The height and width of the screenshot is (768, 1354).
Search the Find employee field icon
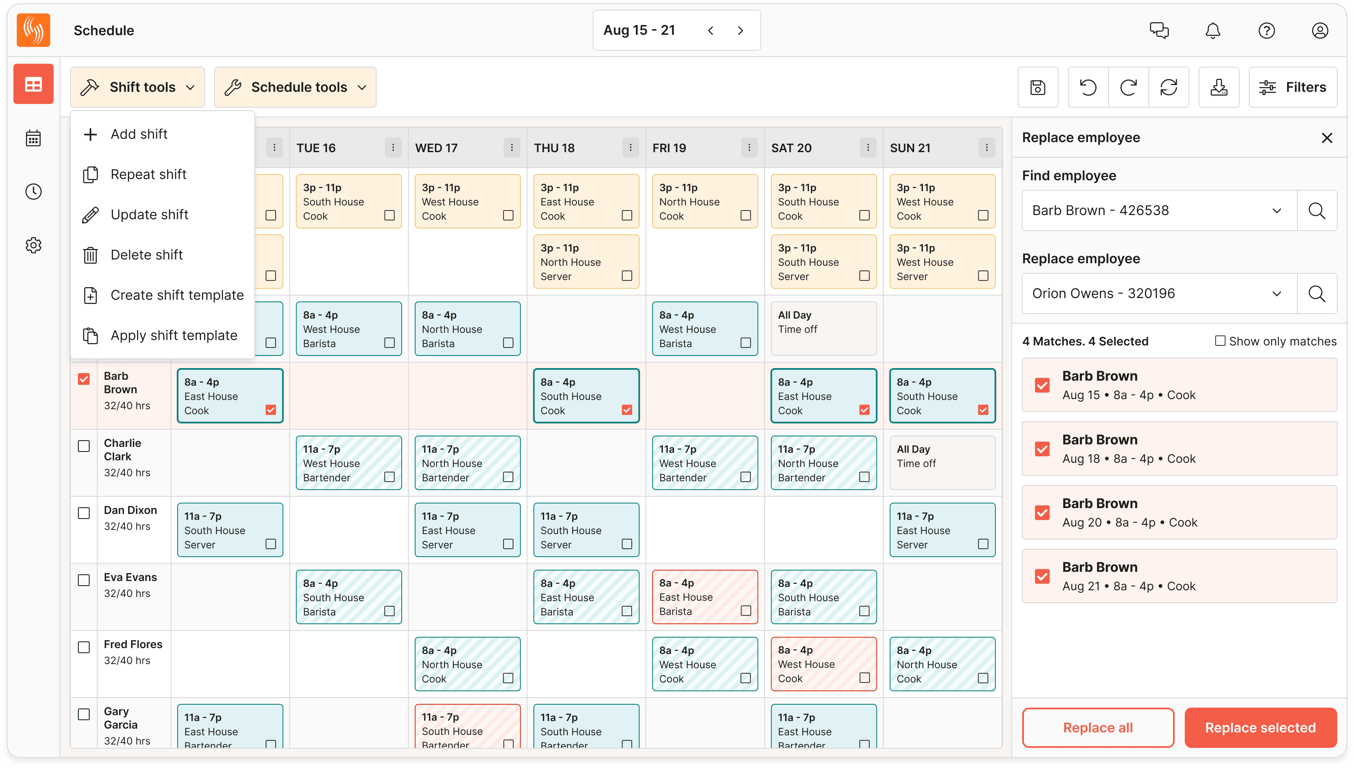[x=1317, y=211]
